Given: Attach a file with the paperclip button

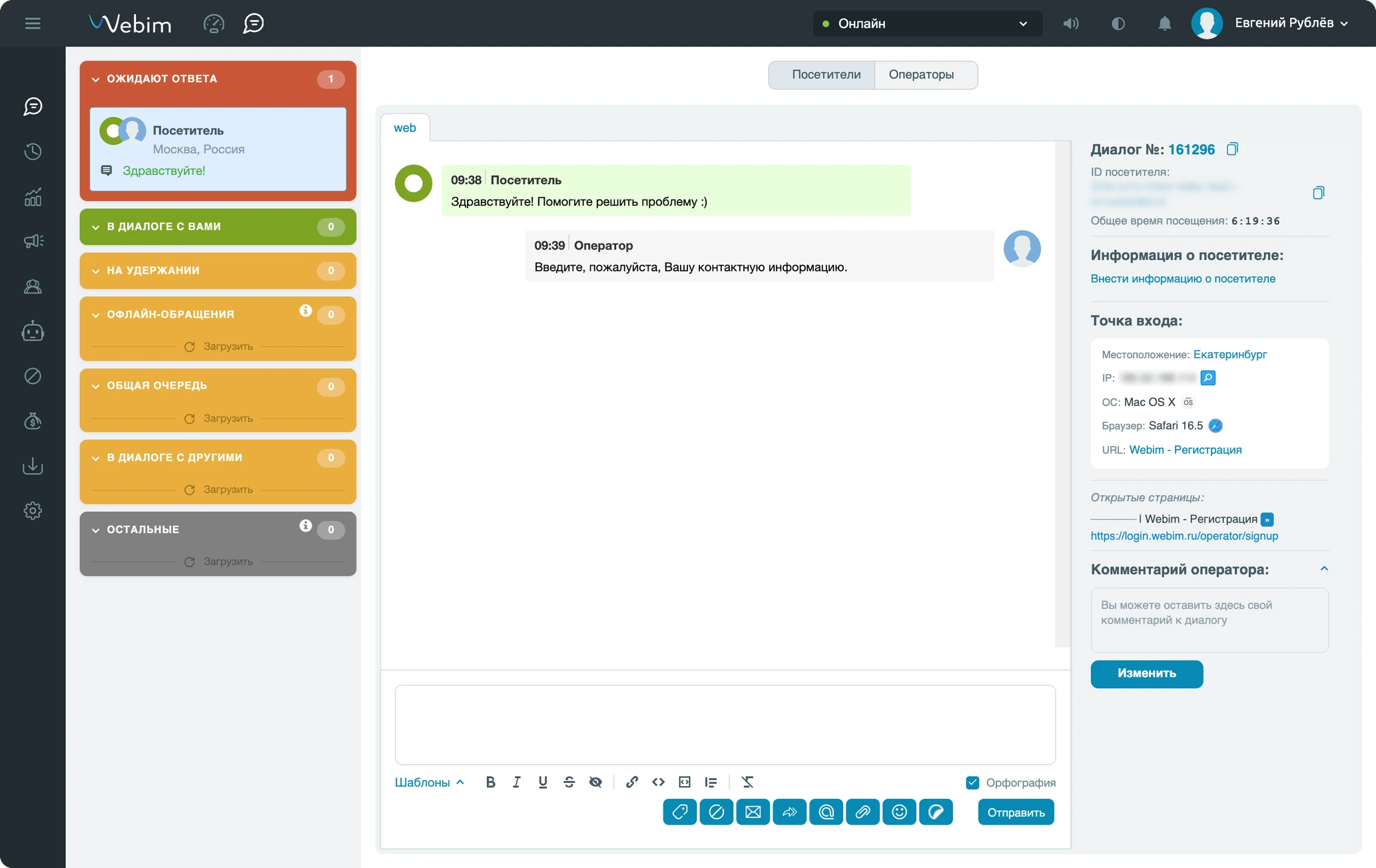Looking at the screenshot, I should click(862, 812).
